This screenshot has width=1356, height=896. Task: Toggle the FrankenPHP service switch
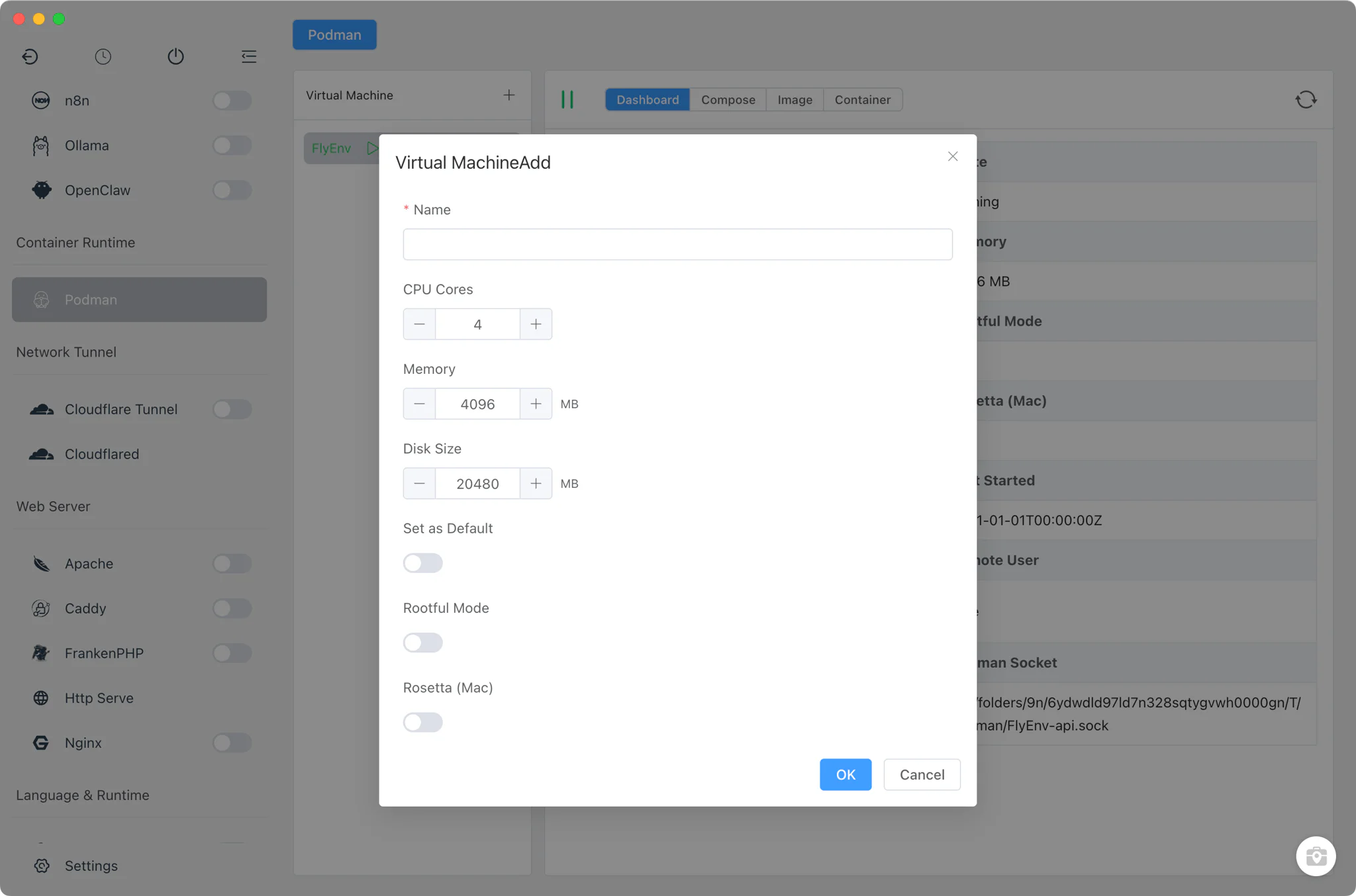click(x=232, y=653)
